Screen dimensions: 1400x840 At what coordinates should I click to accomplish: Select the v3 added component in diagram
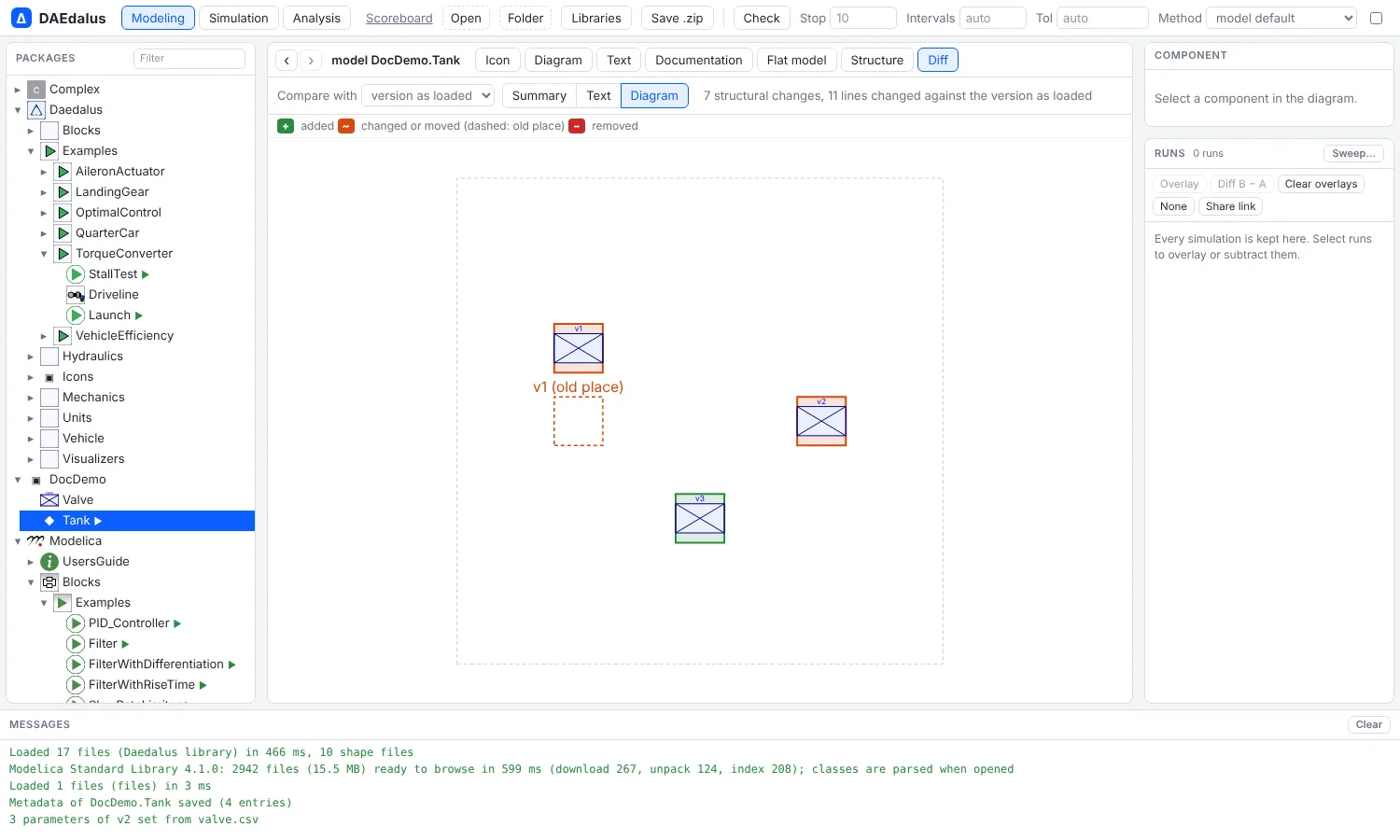(700, 518)
